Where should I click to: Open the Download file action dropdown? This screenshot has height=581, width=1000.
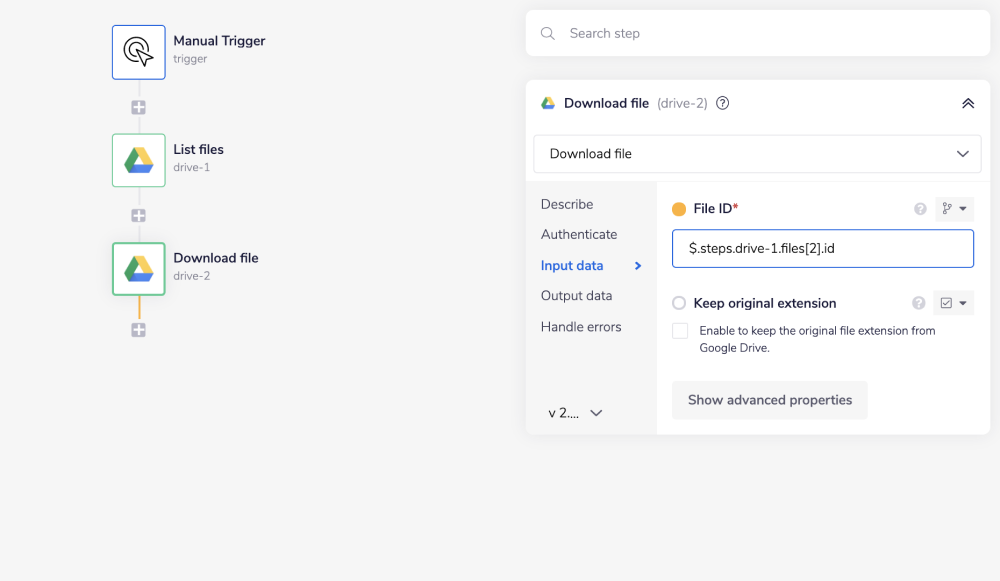click(x=757, y=154)
